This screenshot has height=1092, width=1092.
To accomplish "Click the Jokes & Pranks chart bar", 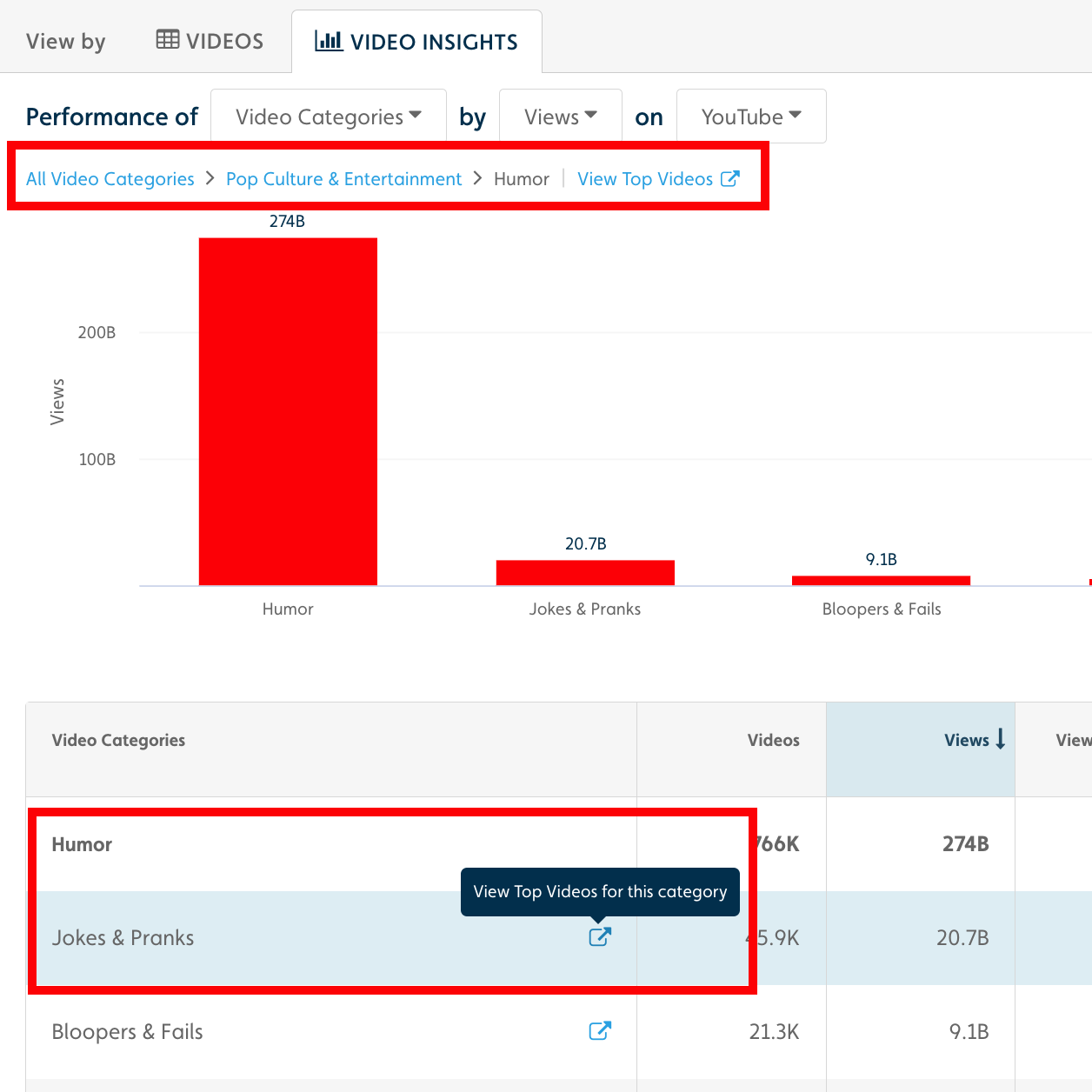I will coord(585,573).
